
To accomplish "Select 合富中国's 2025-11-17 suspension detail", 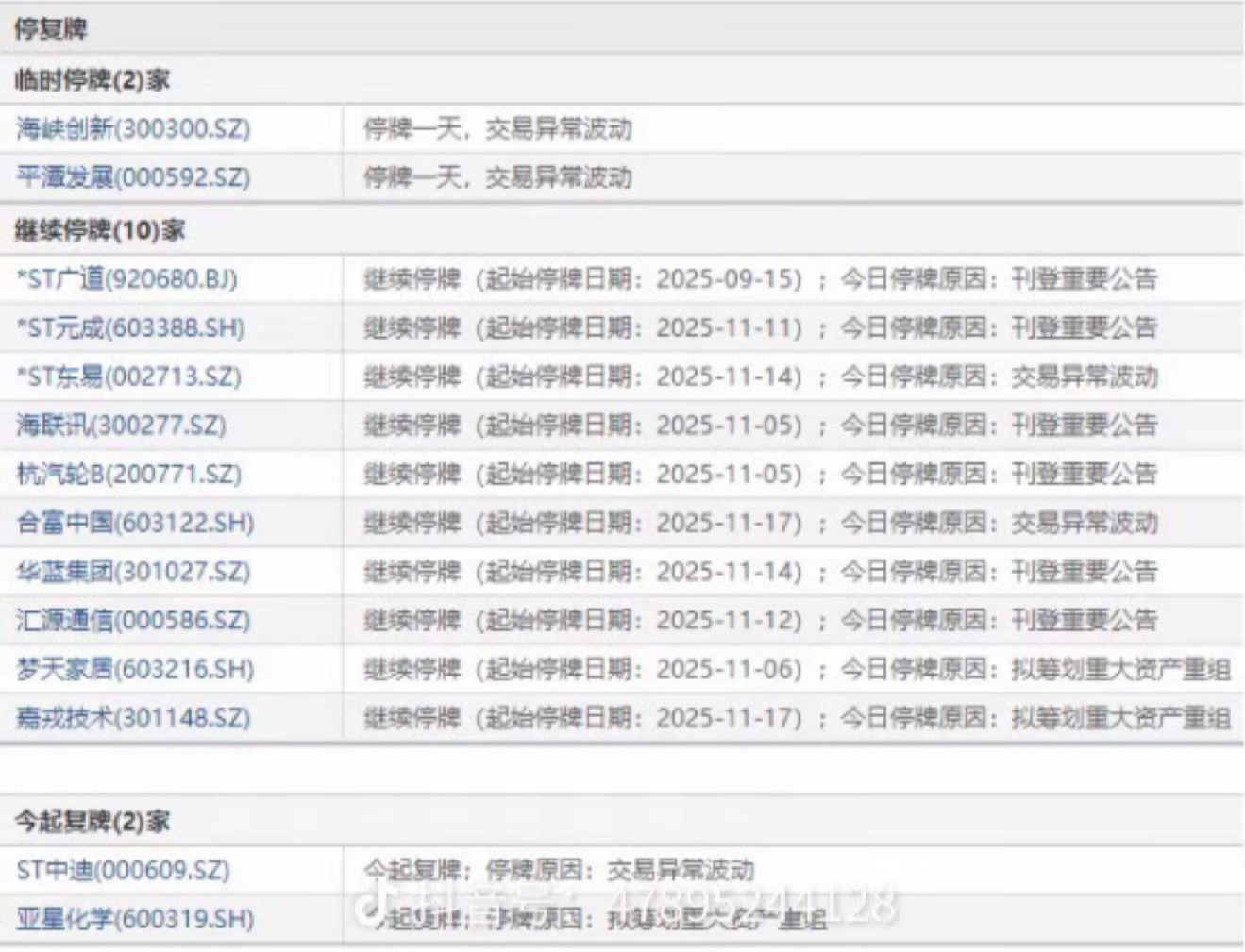I will pos(761,523).
